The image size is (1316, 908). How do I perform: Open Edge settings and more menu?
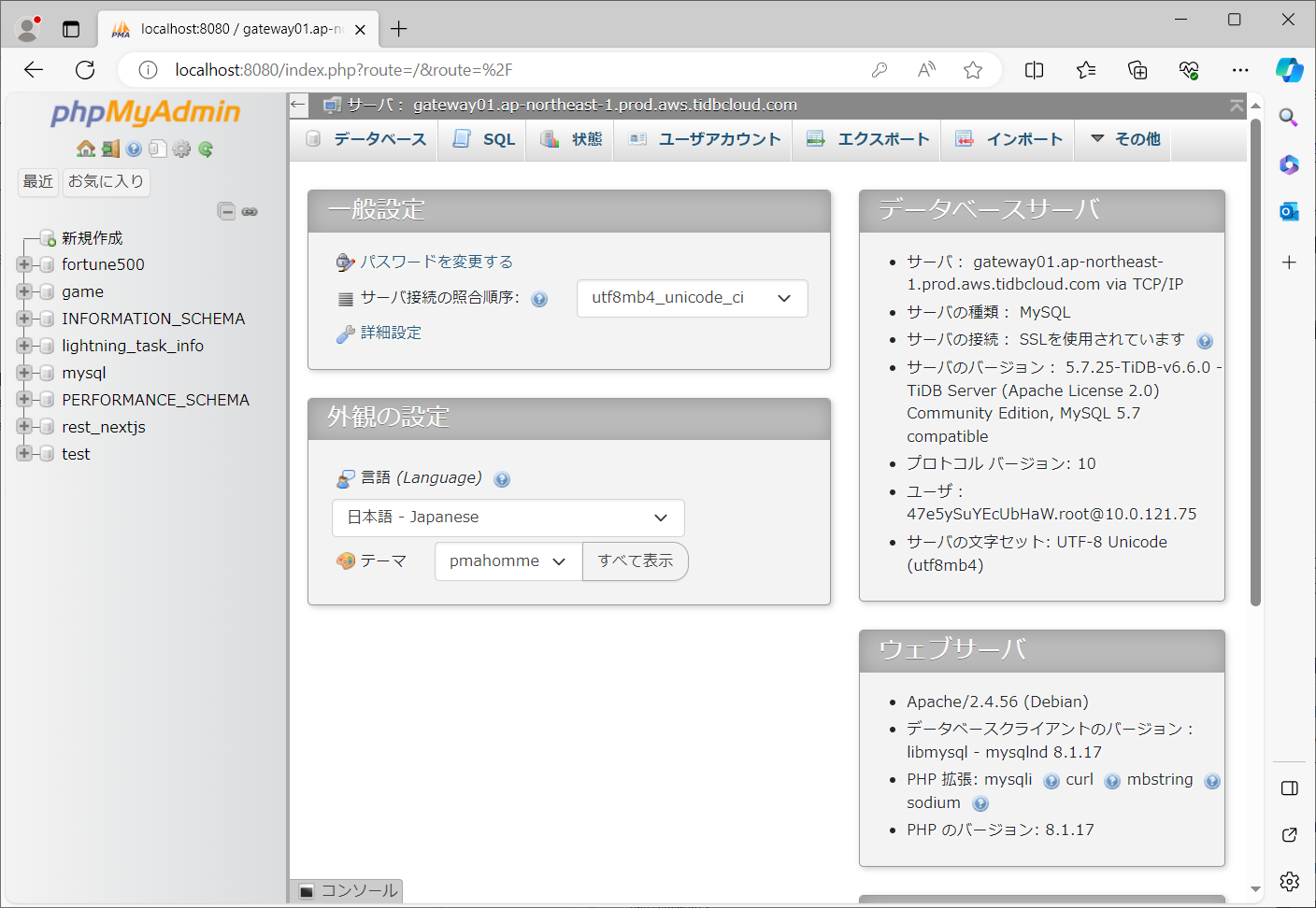[1240, 70]
